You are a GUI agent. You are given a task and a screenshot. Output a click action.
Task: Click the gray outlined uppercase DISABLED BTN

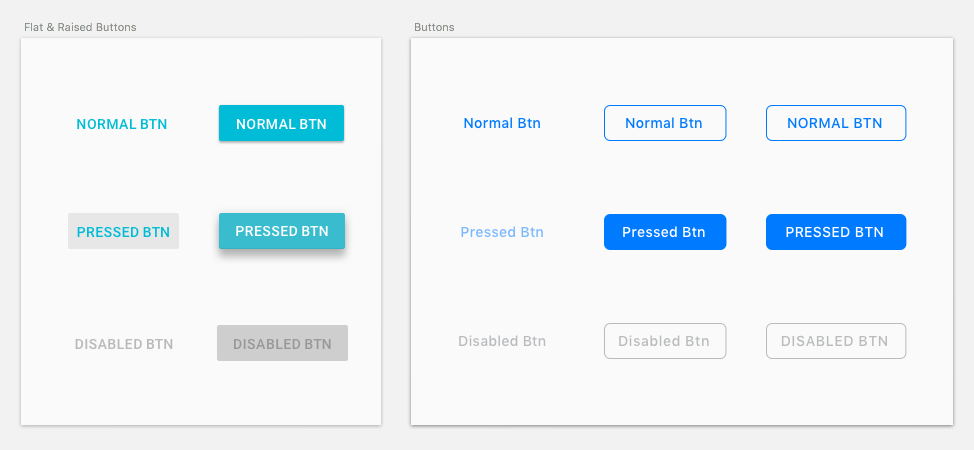(x=835, y=341)
